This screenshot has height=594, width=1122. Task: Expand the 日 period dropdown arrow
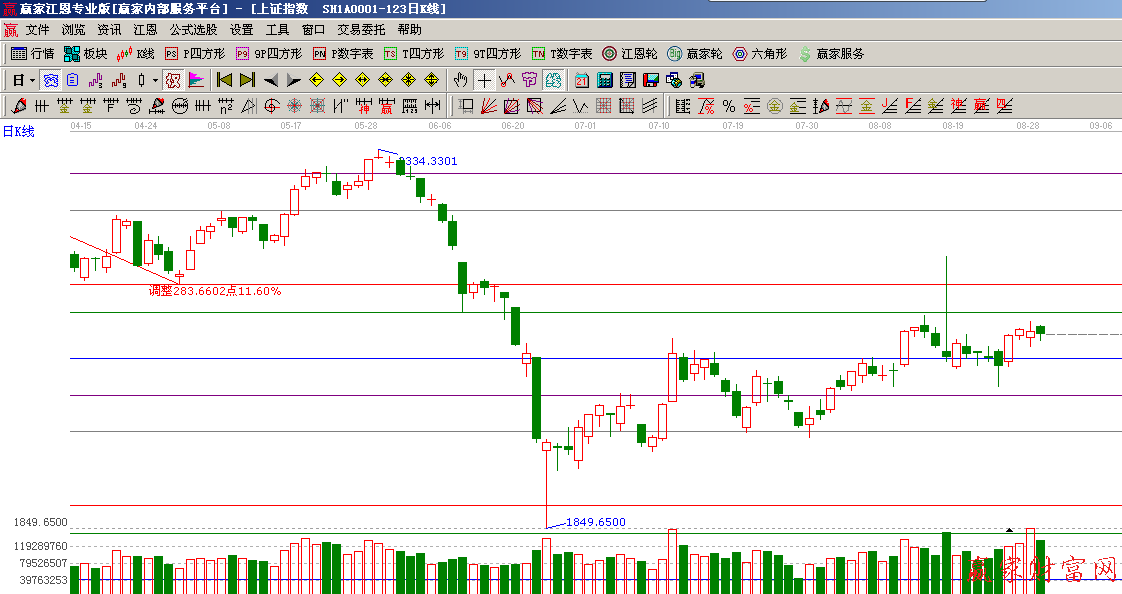(32, 80)
